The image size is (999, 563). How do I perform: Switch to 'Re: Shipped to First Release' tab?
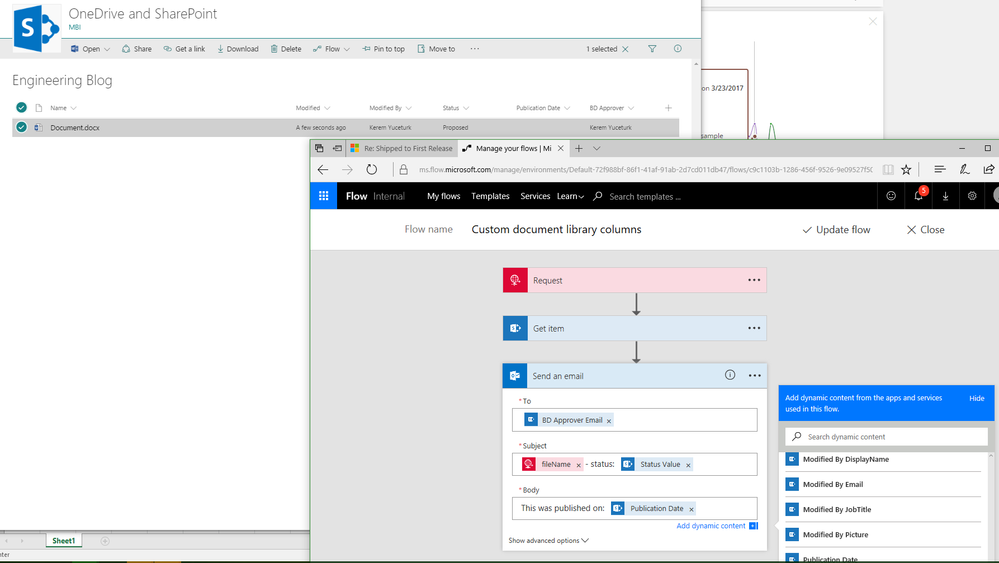[x=401, y=148]
